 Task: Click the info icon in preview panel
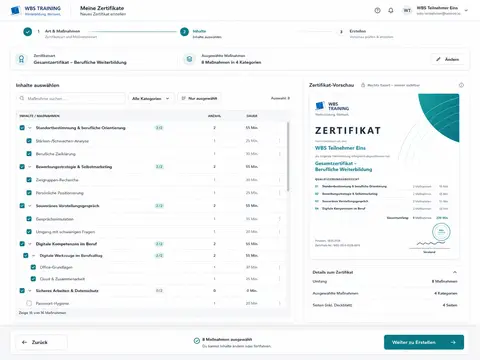click(461, 85)
